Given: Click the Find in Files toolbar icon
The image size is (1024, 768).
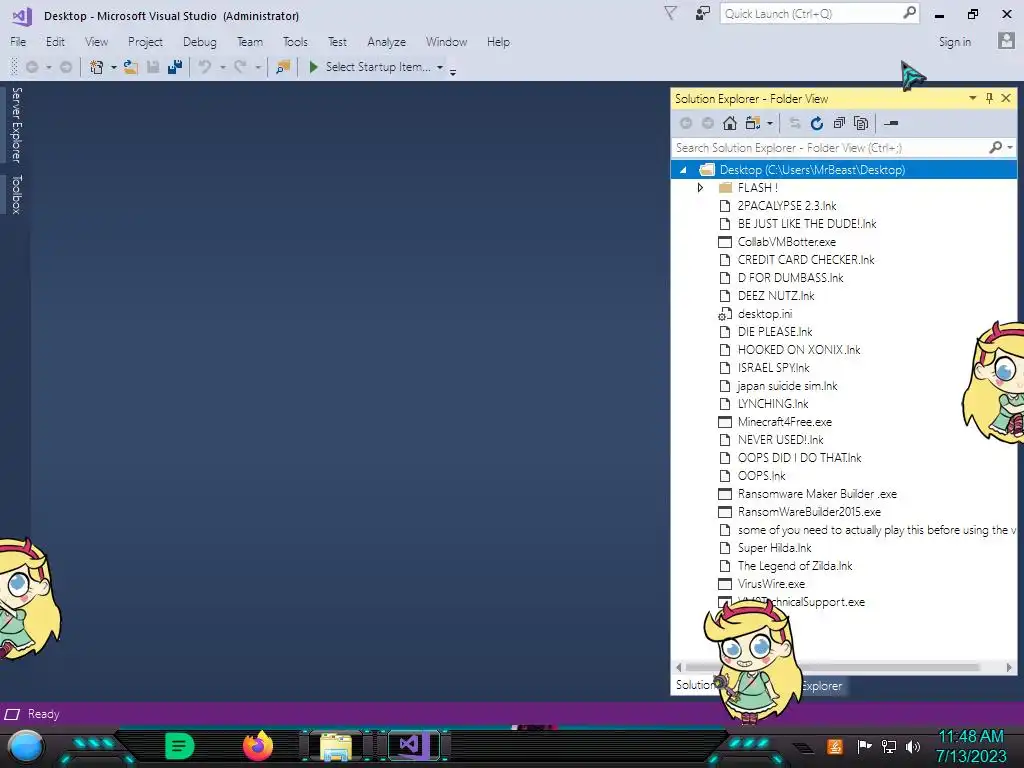Looking at the screenshot, I should (283, 67).
